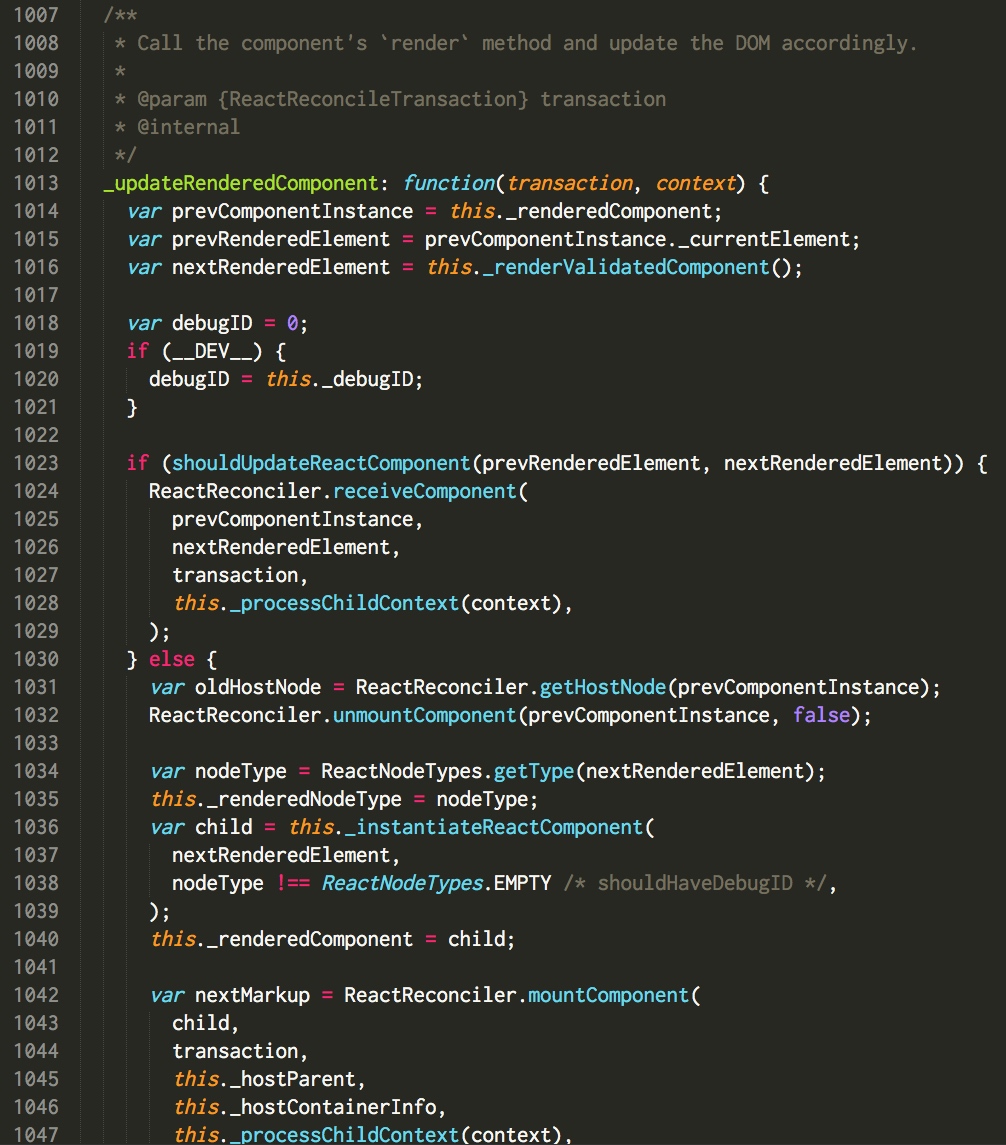Click line number 1040 in the gutter

(36, 939)
